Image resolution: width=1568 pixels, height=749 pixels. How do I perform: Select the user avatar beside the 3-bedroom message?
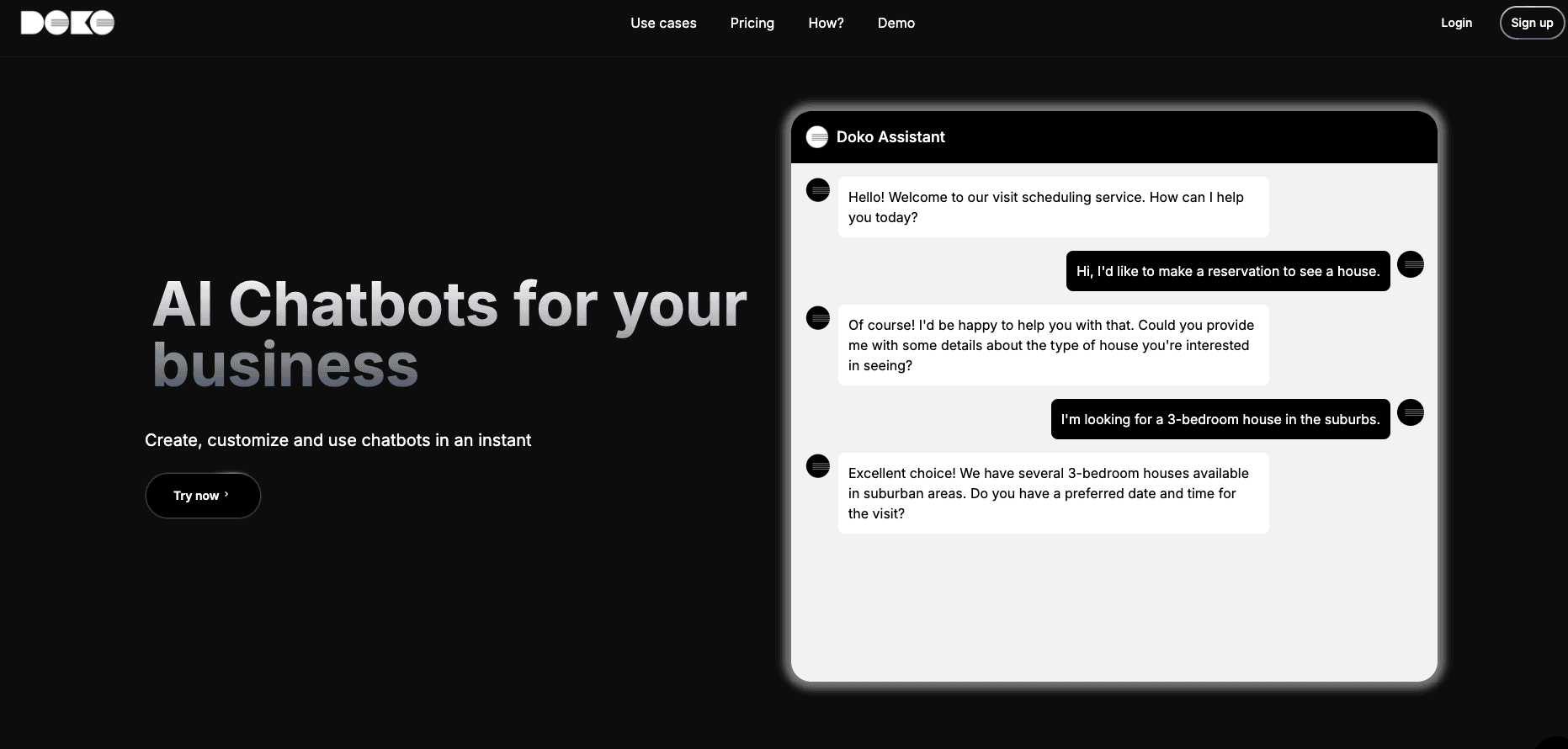[x=1410, y=412]
